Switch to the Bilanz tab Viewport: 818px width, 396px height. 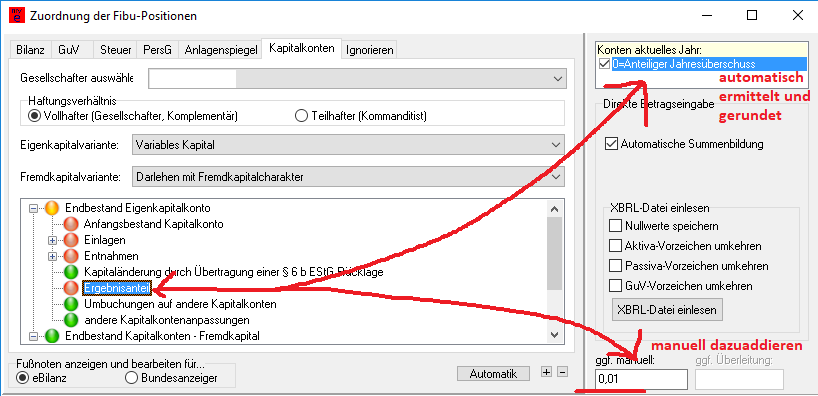tap(31, 50)
